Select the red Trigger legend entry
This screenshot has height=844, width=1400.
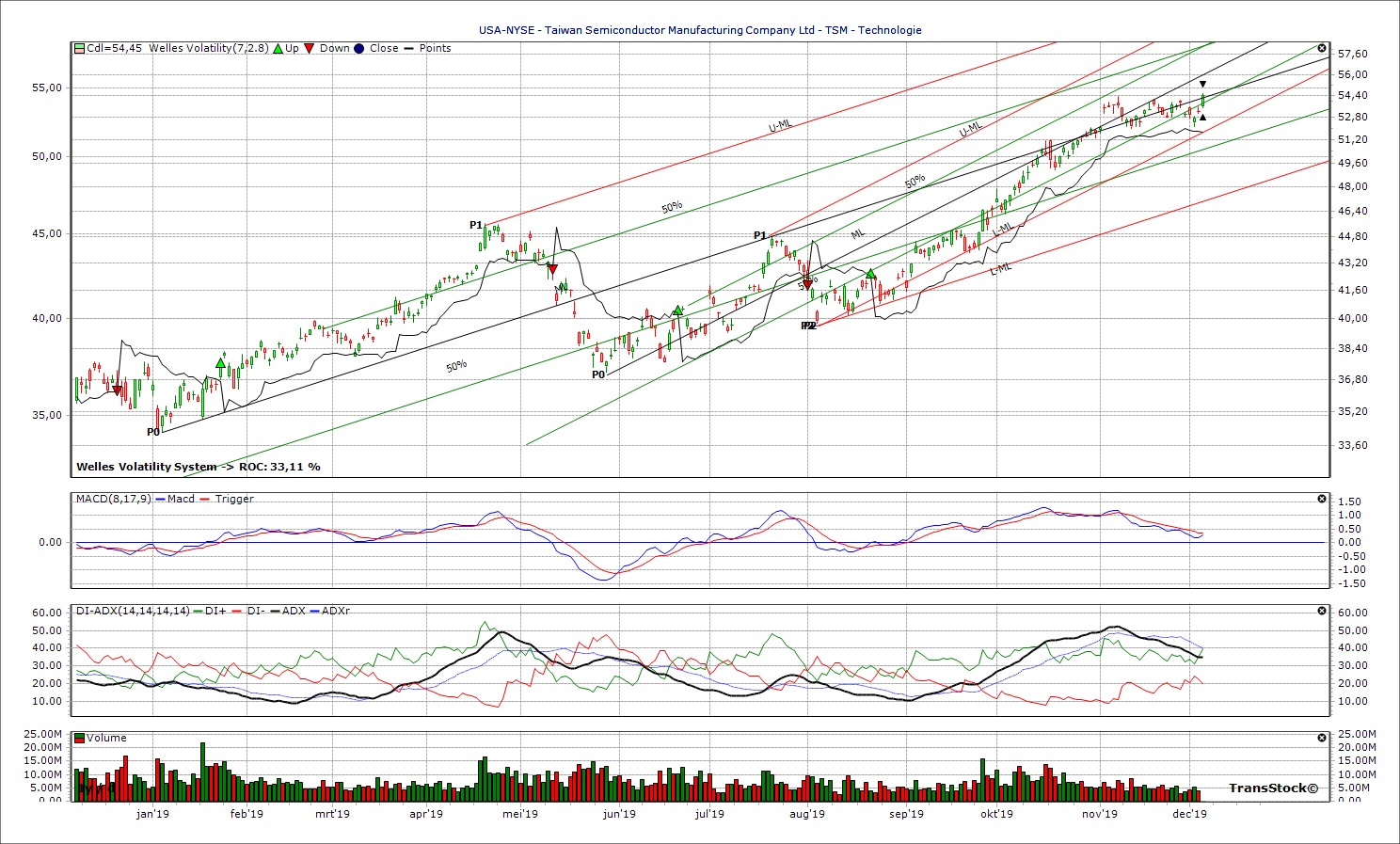click(x=227, y=499)
